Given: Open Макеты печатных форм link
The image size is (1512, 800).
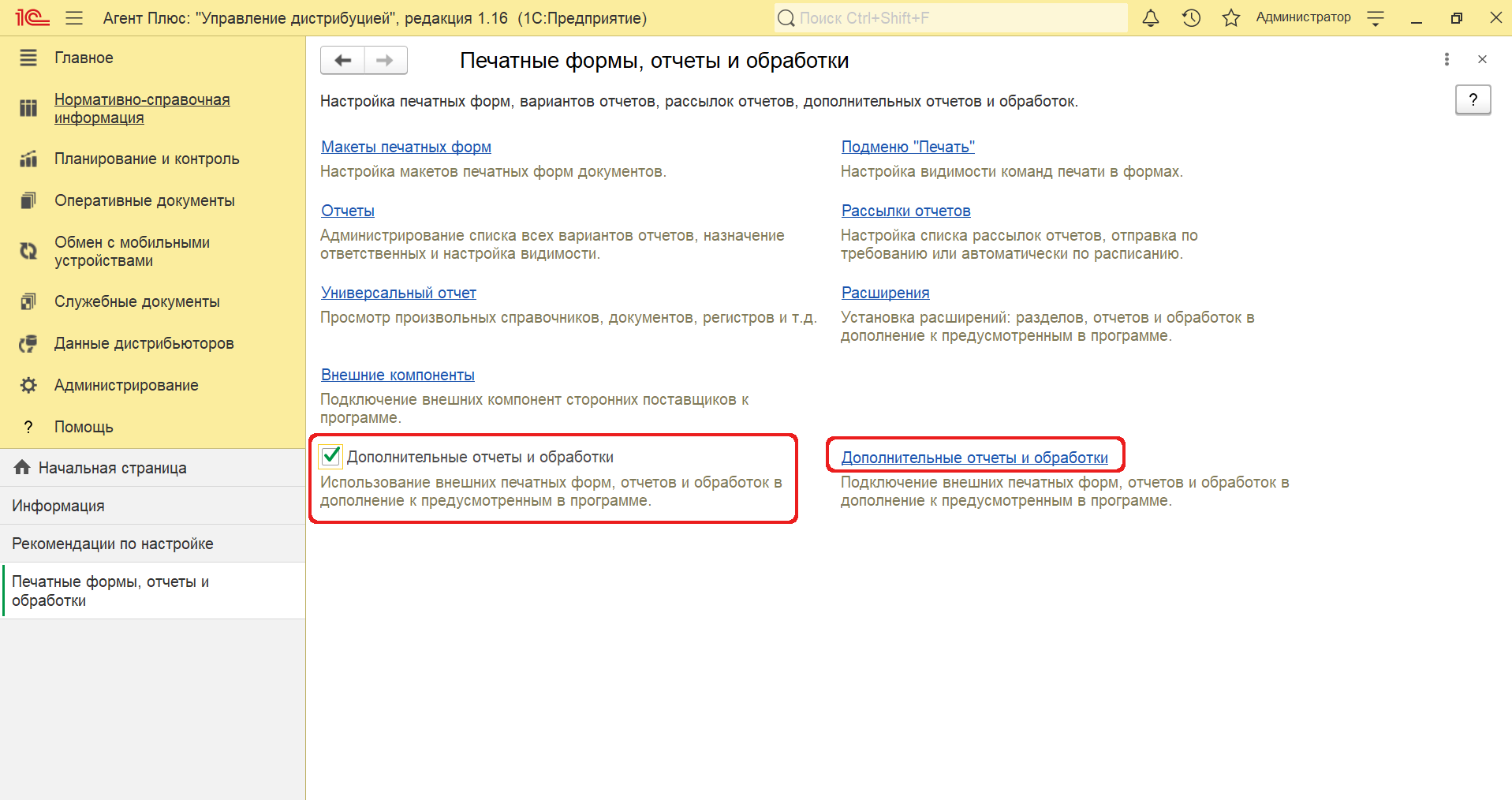Looking at the screenshot, I should pos(406,147).
